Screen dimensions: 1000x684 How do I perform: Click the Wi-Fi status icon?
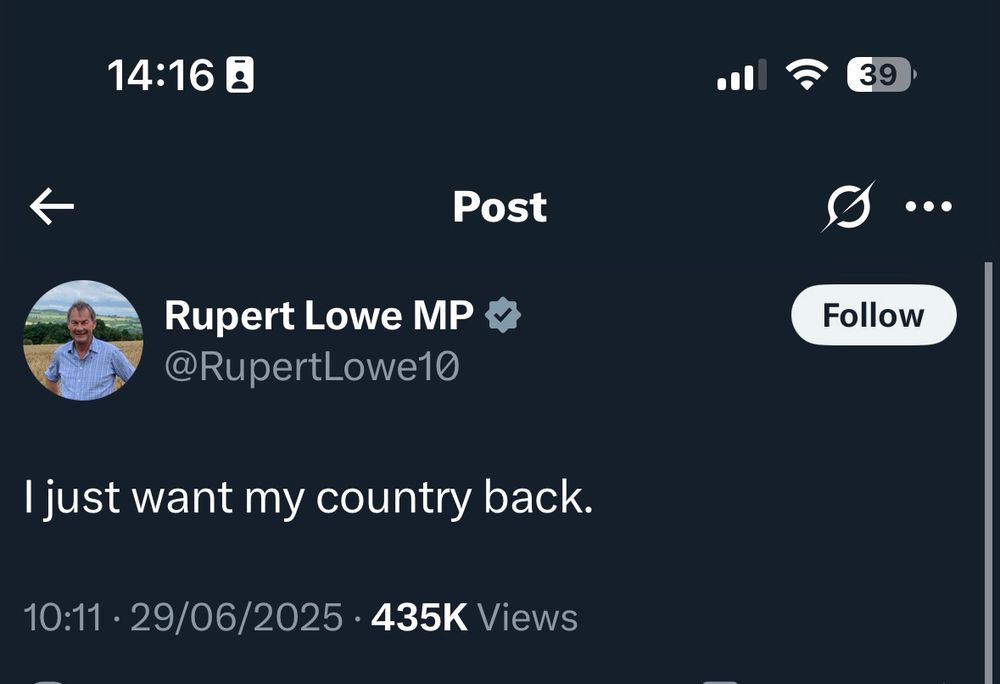tap(806, 74)
